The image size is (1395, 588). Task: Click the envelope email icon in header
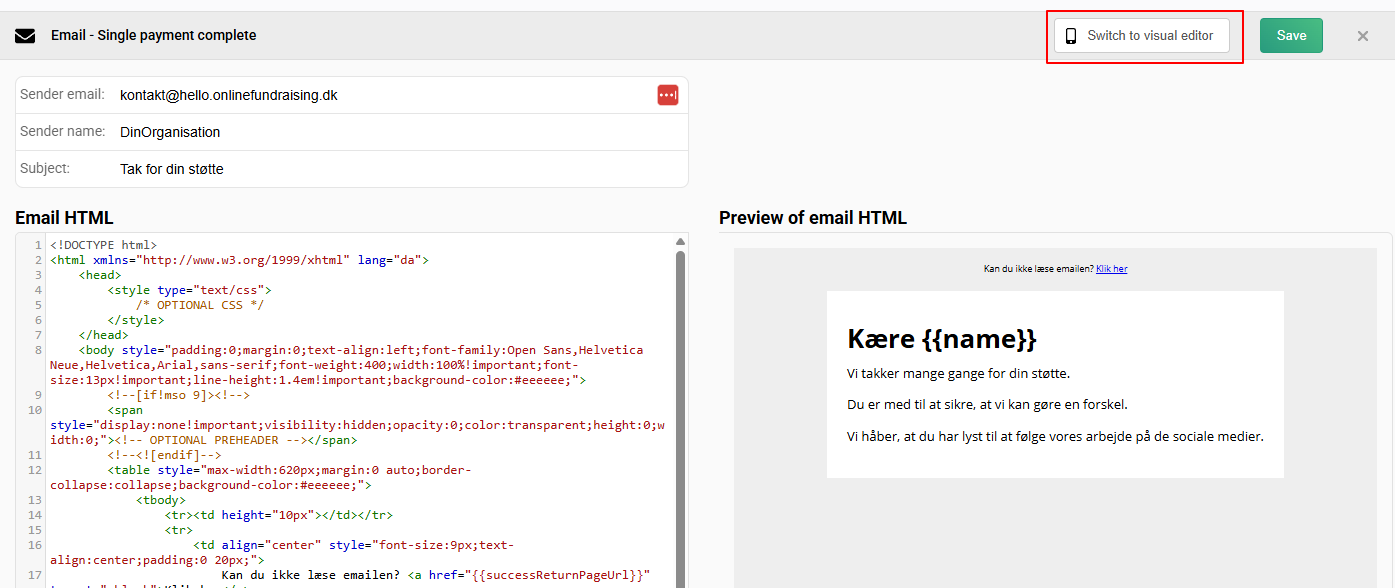pyautogui.click(x=25, y=36)
